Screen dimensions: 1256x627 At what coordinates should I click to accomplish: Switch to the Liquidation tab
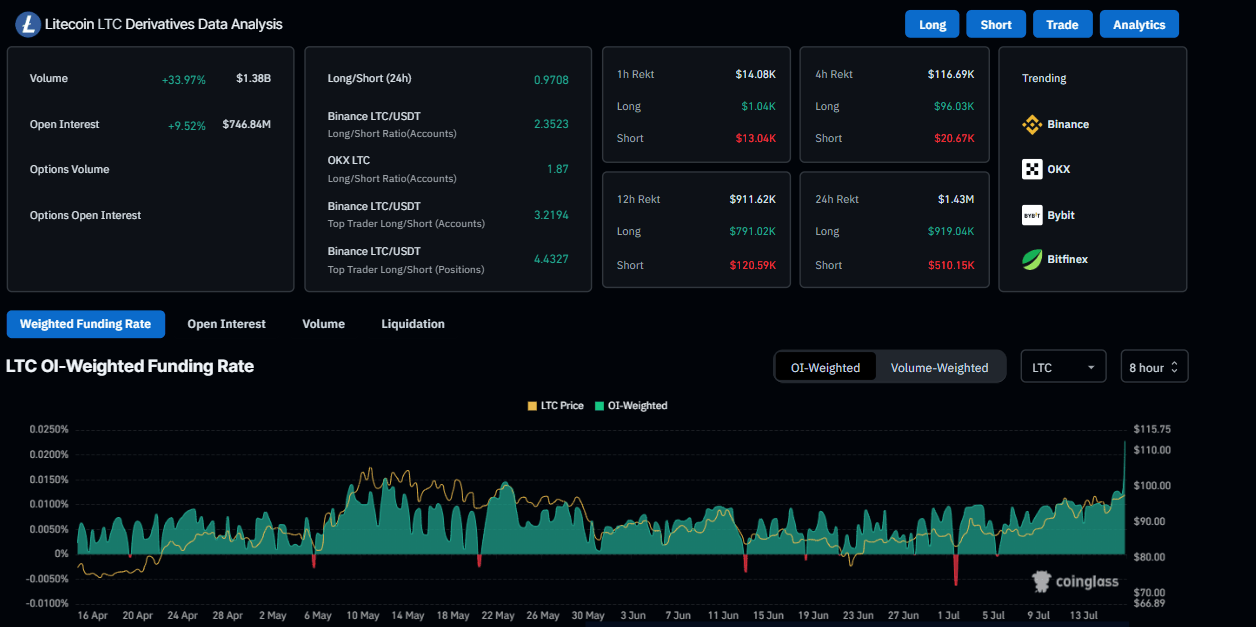412,323
